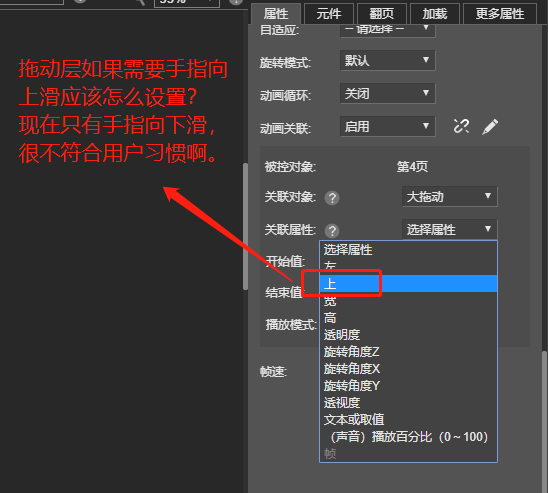This screenshot has height=493, width=548.
Task: Select the 属性 tab
Action: click(x=276, y=14)
